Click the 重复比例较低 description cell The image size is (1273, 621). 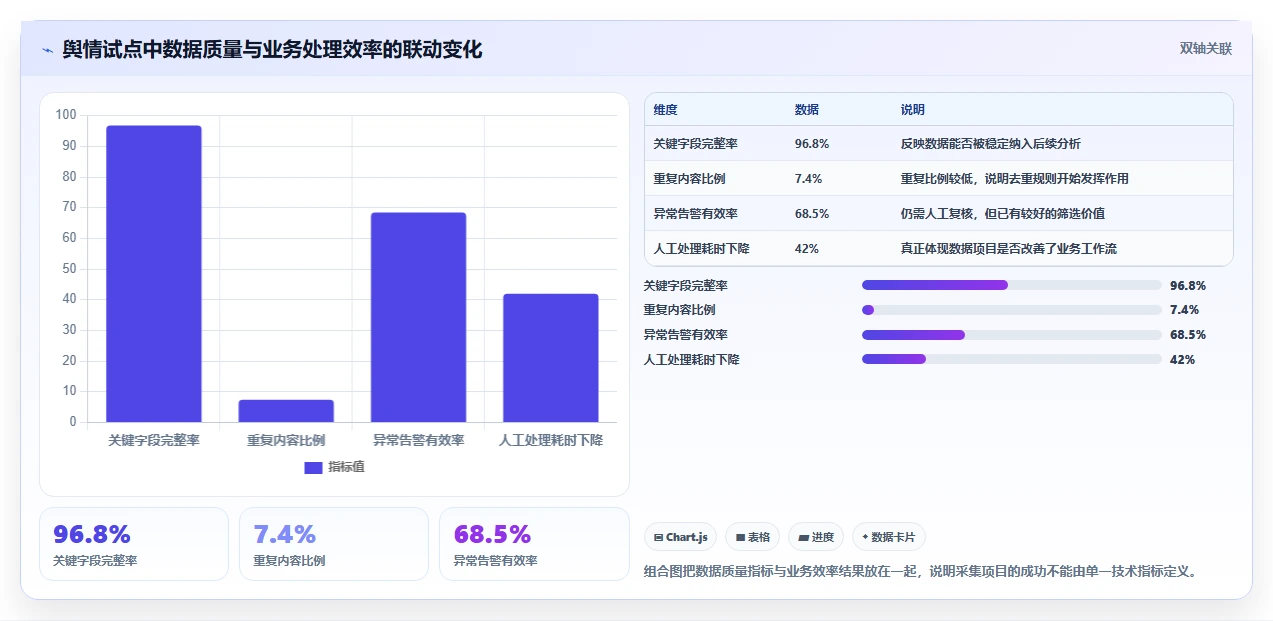(1015, 179)
